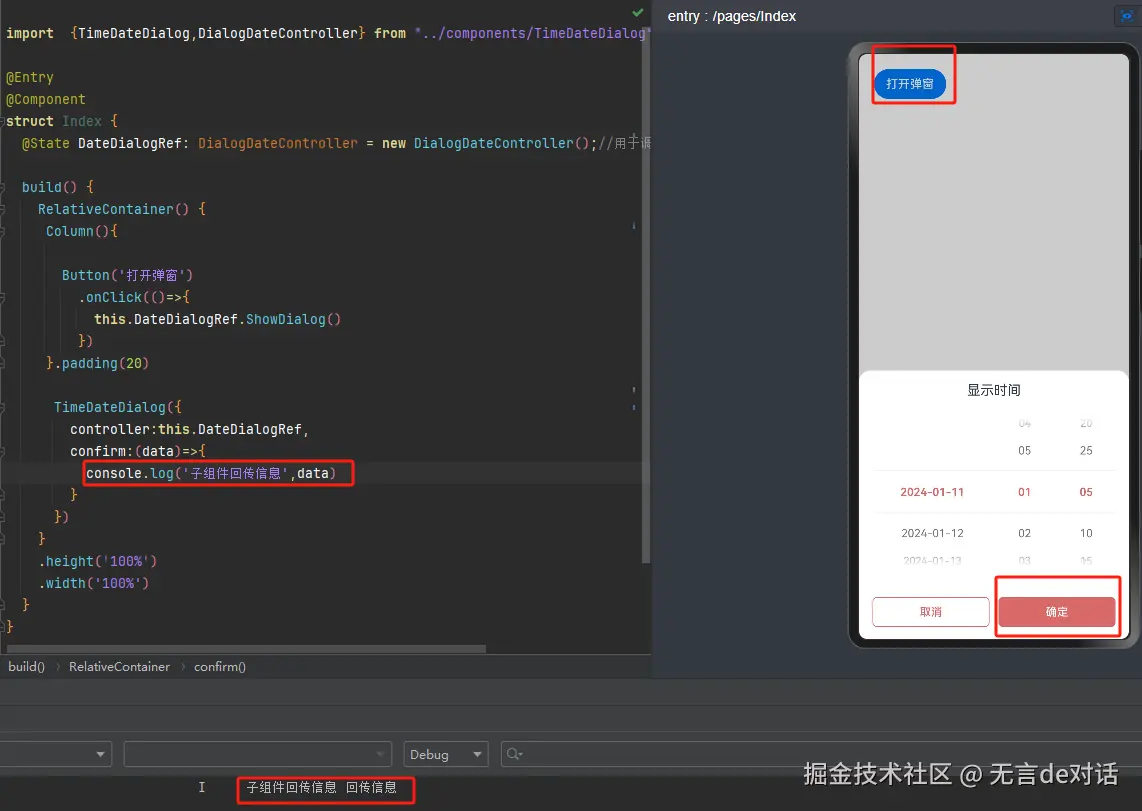1142x811 pixels.
Task: Select minute 10 in the time picker
Action: (x=1086, y=533)
